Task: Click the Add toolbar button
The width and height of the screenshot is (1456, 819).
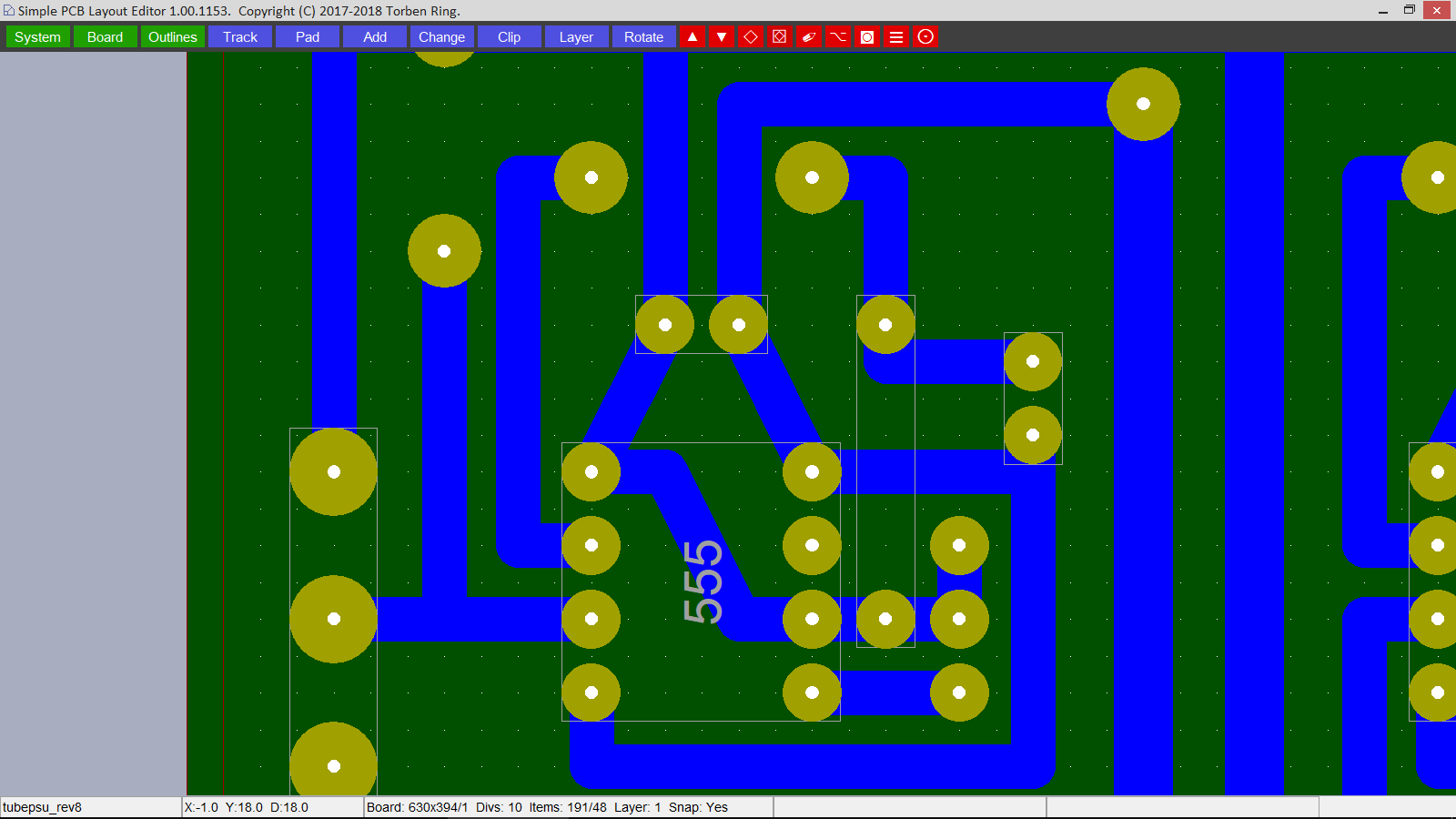Action: click(x=375, y=37)
